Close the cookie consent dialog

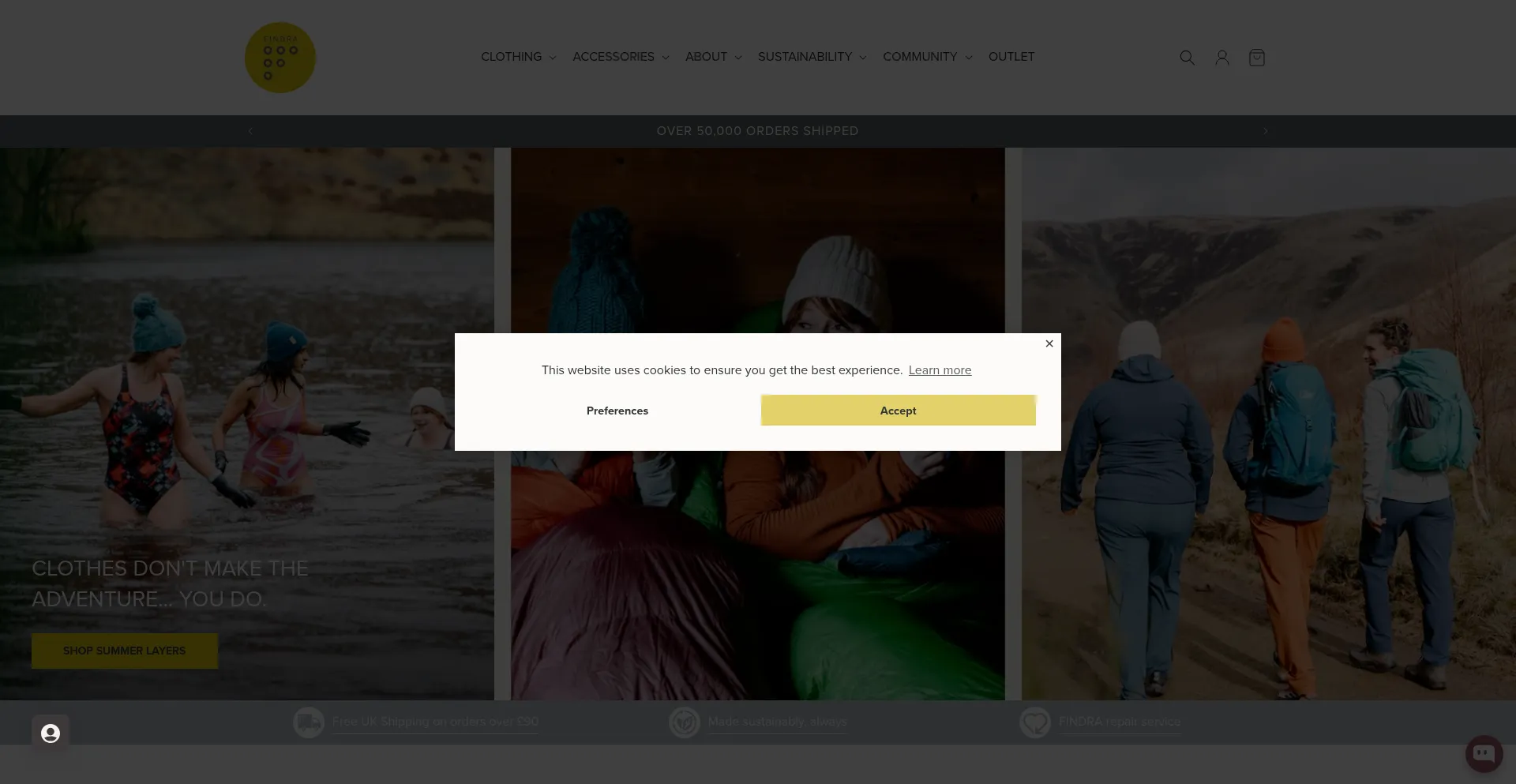1049,343
